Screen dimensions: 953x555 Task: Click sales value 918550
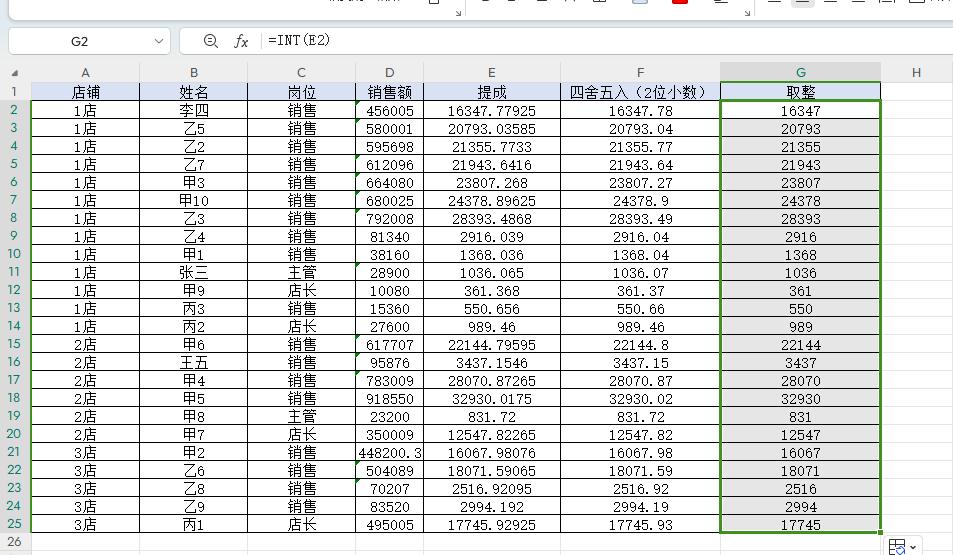coord(390,399)
